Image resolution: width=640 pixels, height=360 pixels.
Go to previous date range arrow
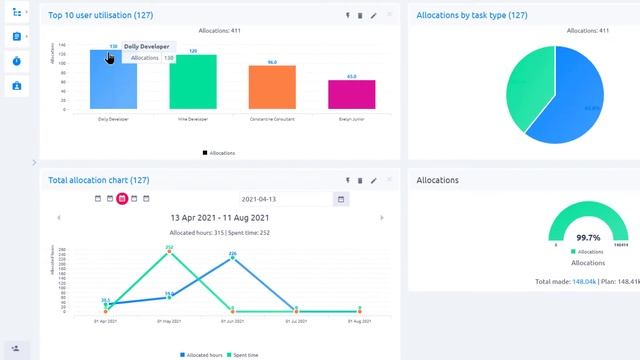pos(59,218)
